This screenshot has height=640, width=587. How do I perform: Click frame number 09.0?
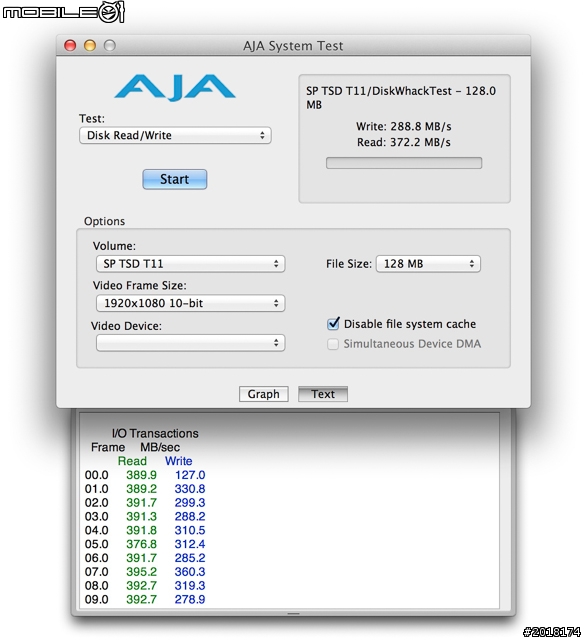coord(97,600)
